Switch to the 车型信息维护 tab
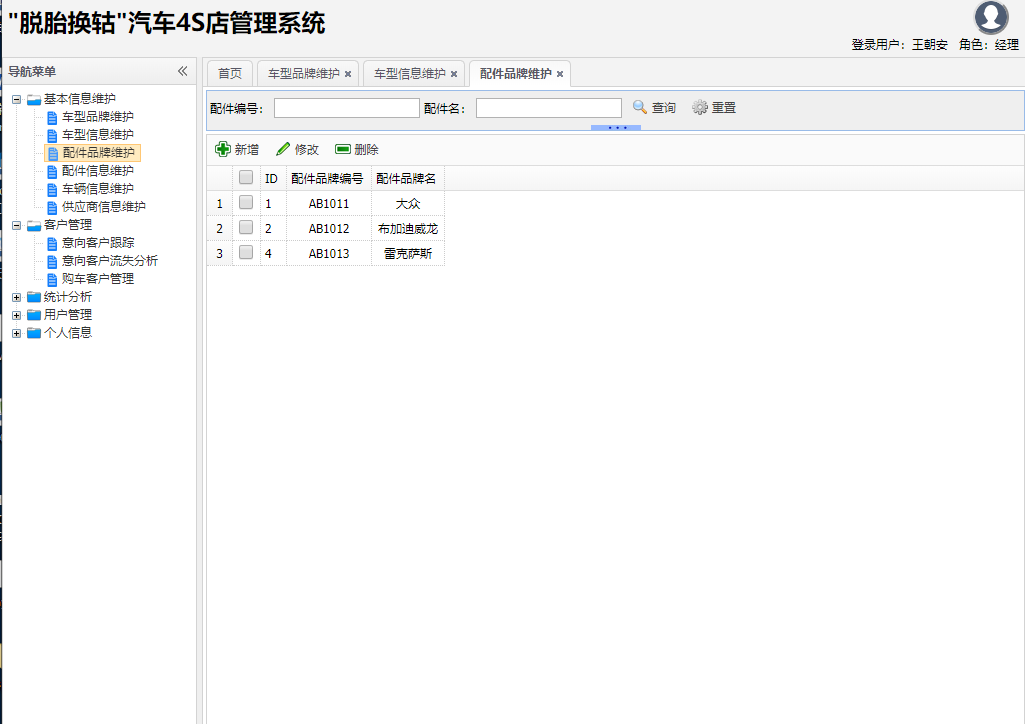 pyautogui.click(x=409, y=74)
